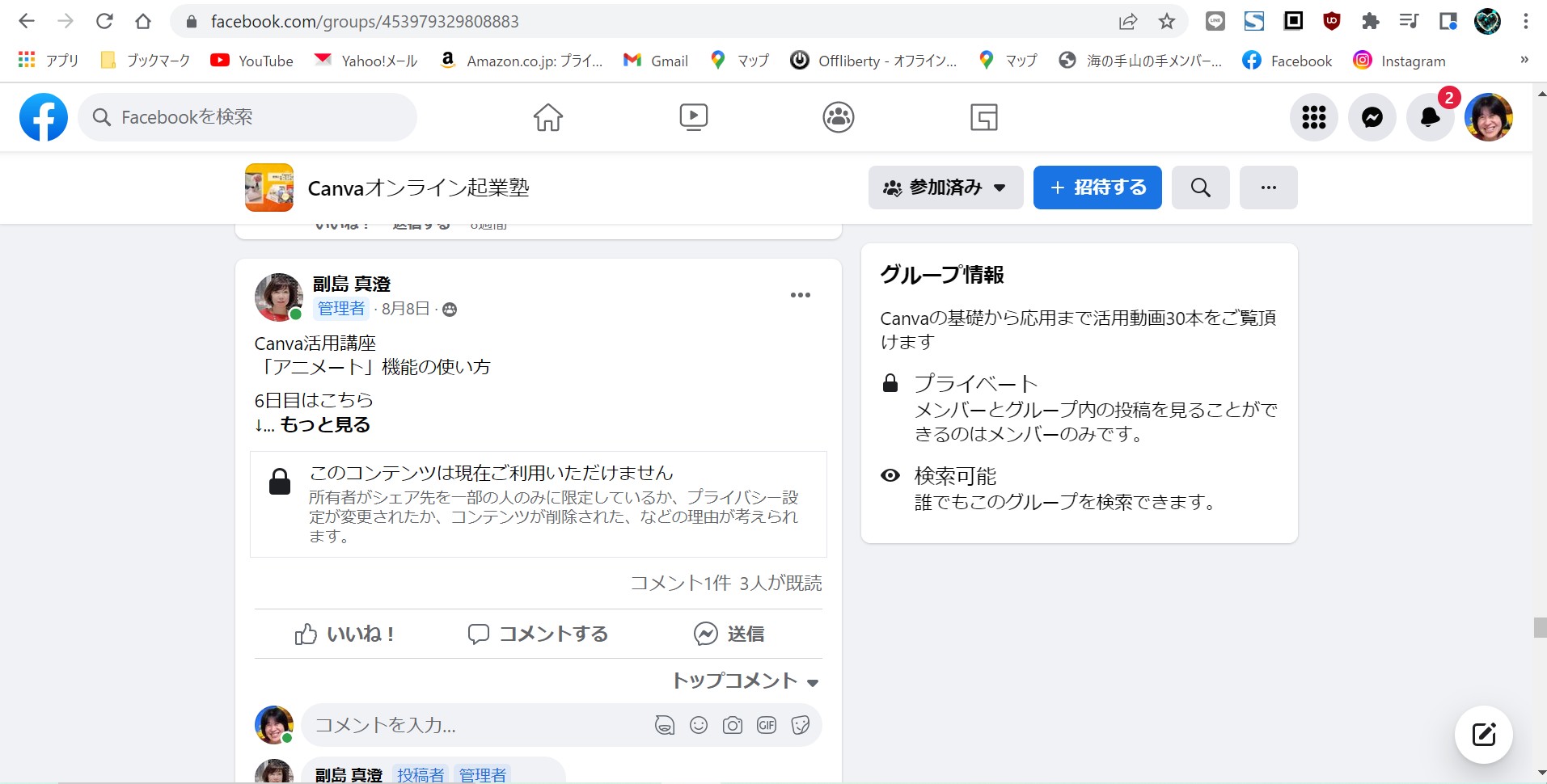
Task: Click the browser address bar URL
Action: click(x=365, y=22)
